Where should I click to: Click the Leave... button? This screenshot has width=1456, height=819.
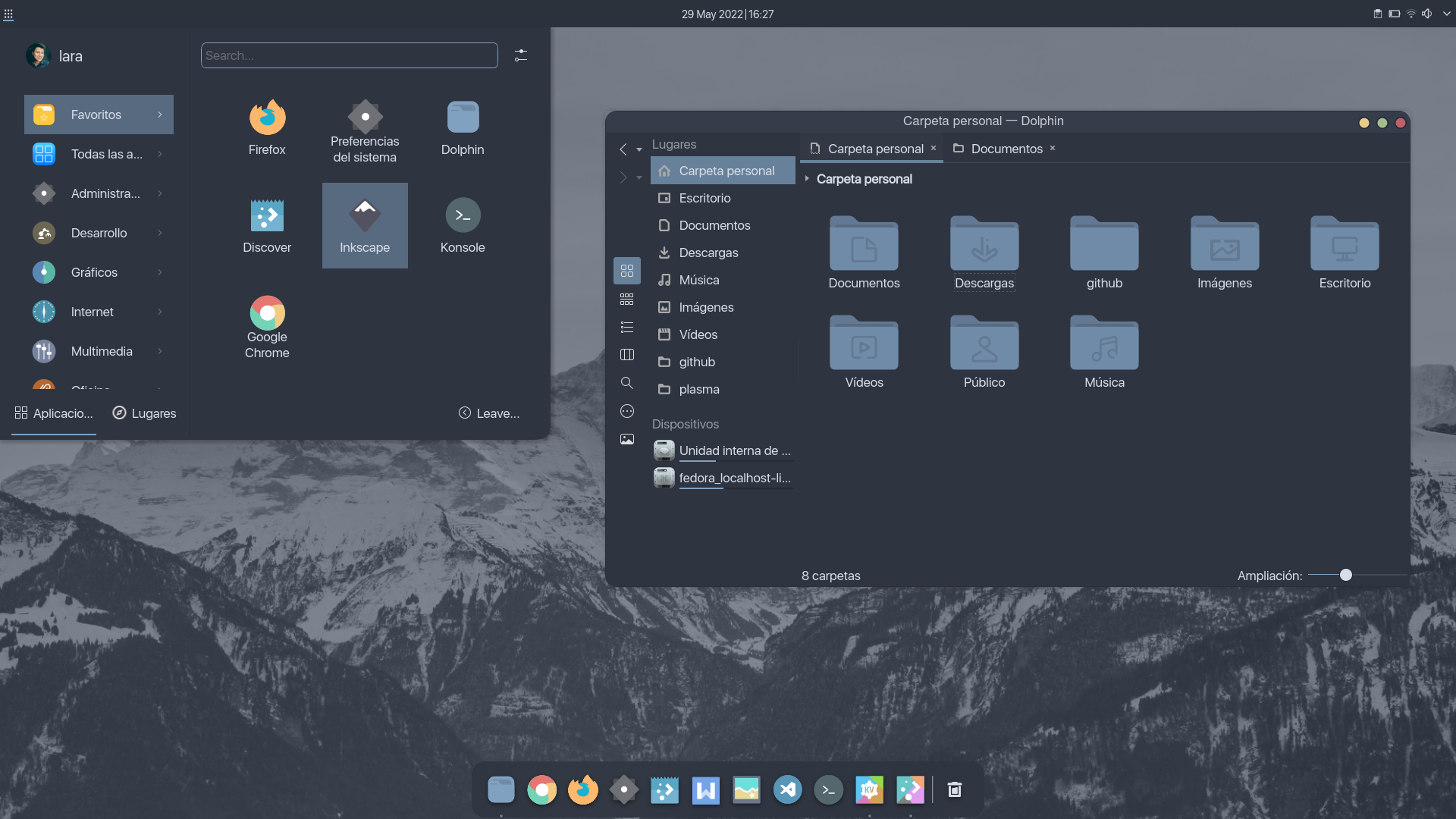(489, 413)
